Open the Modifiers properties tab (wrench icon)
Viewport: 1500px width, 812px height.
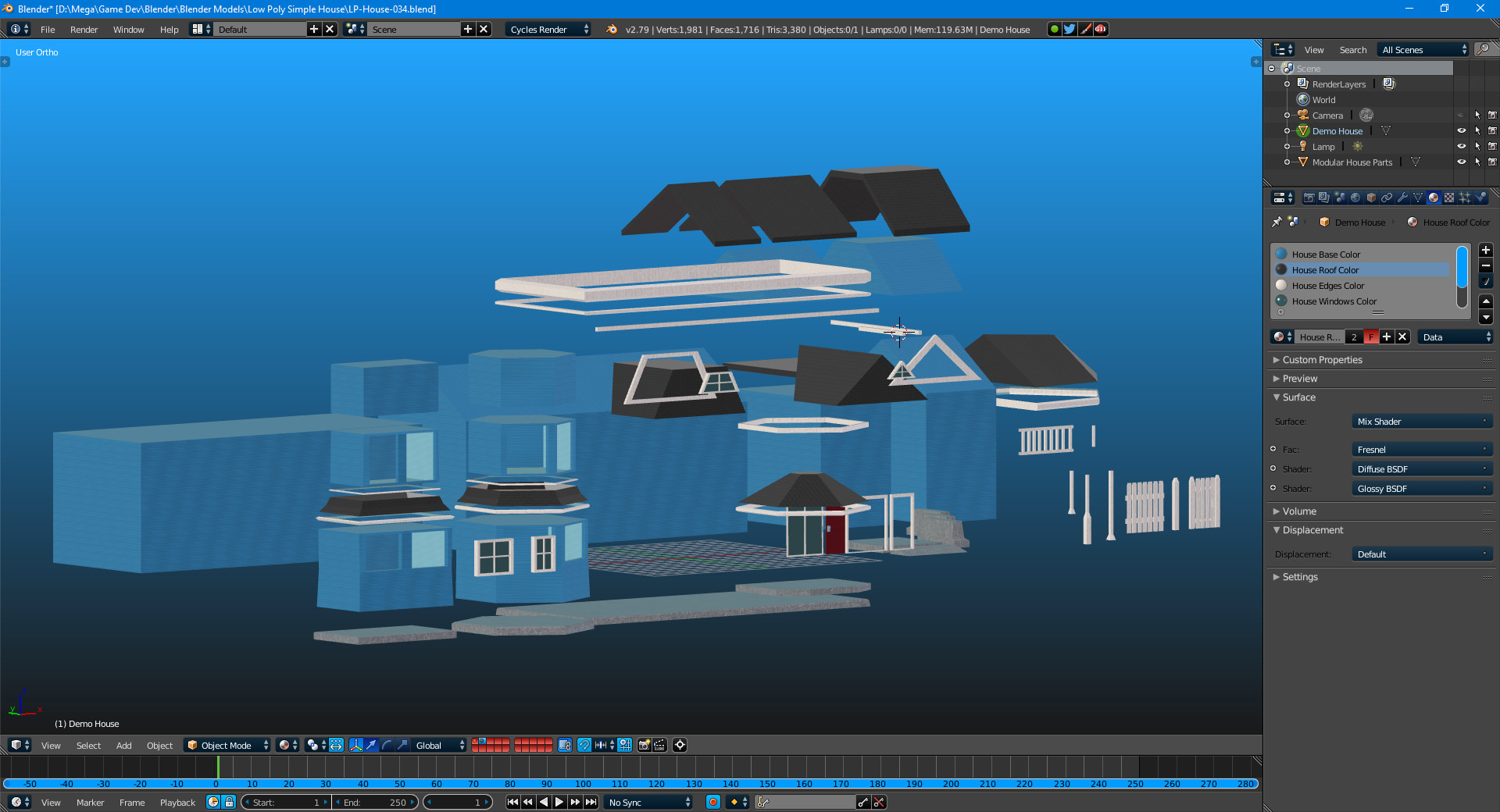[x=1402, y=198]
